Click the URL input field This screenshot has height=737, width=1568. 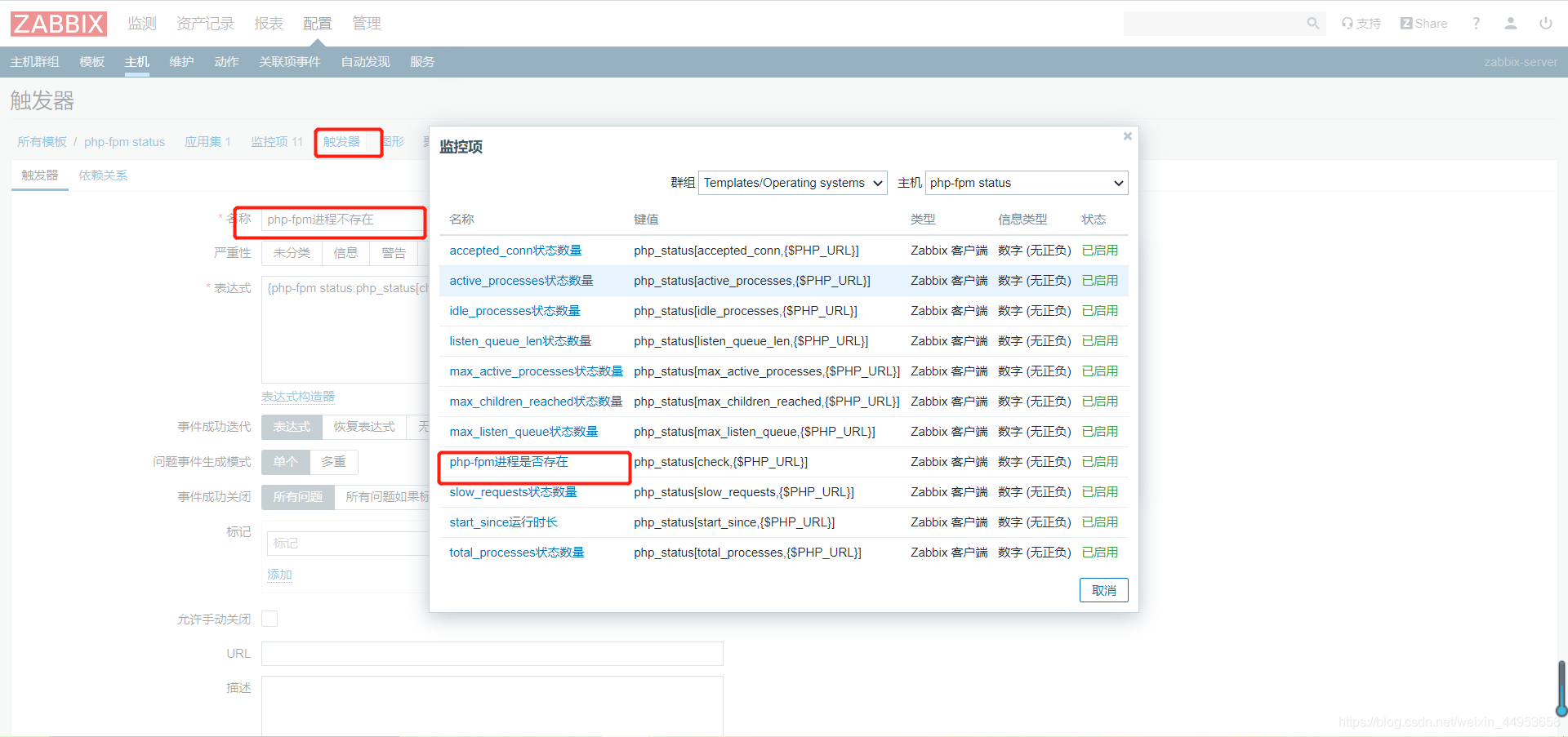point(492,654)
